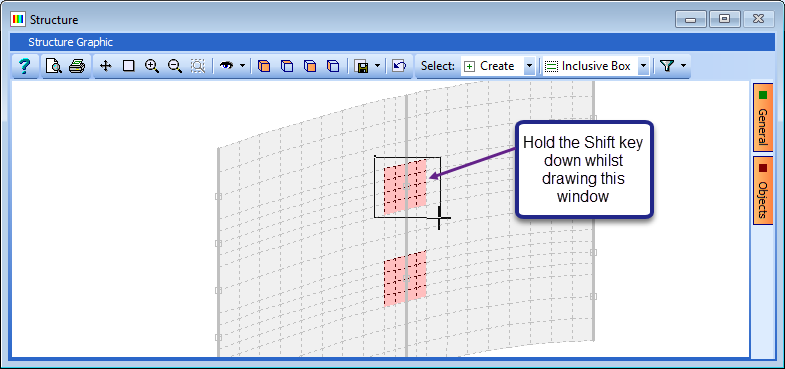
Task: Expand the eye icon dropdown arrow
Action: point(242,66)
